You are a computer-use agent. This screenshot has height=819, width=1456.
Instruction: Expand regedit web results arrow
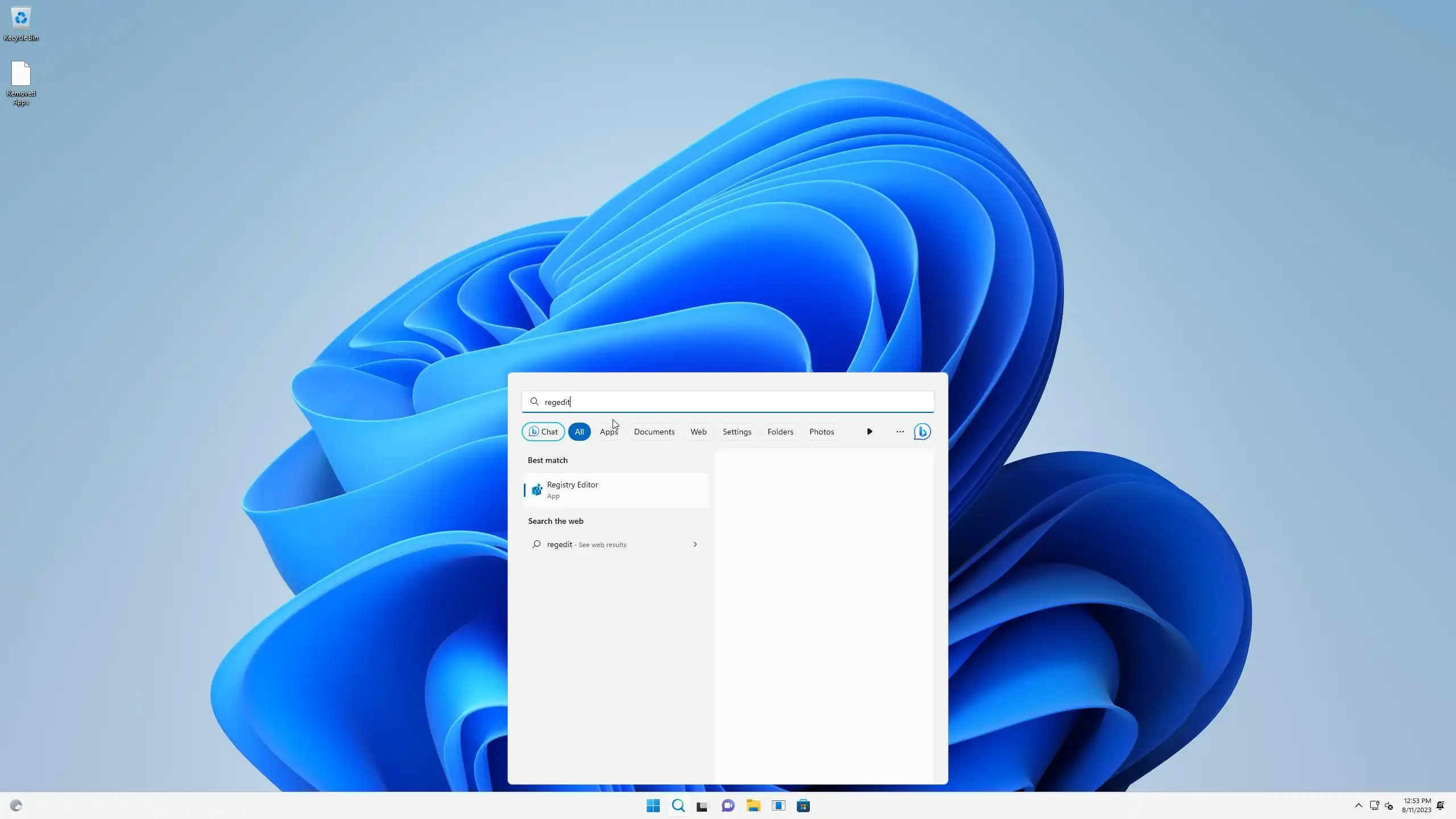coord(695,544)
